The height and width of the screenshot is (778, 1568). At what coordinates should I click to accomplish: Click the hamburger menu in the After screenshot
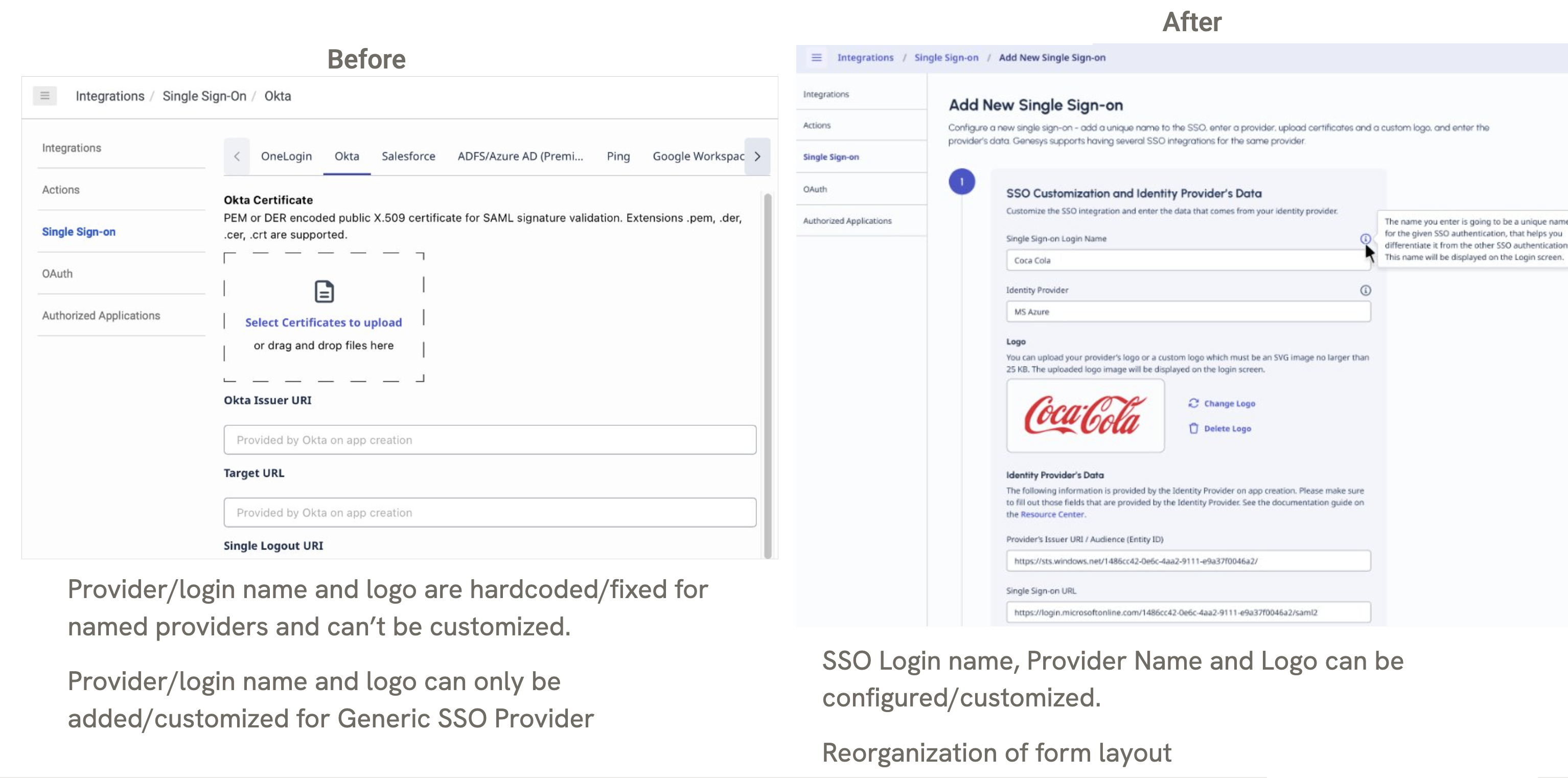tap(816, 57)
